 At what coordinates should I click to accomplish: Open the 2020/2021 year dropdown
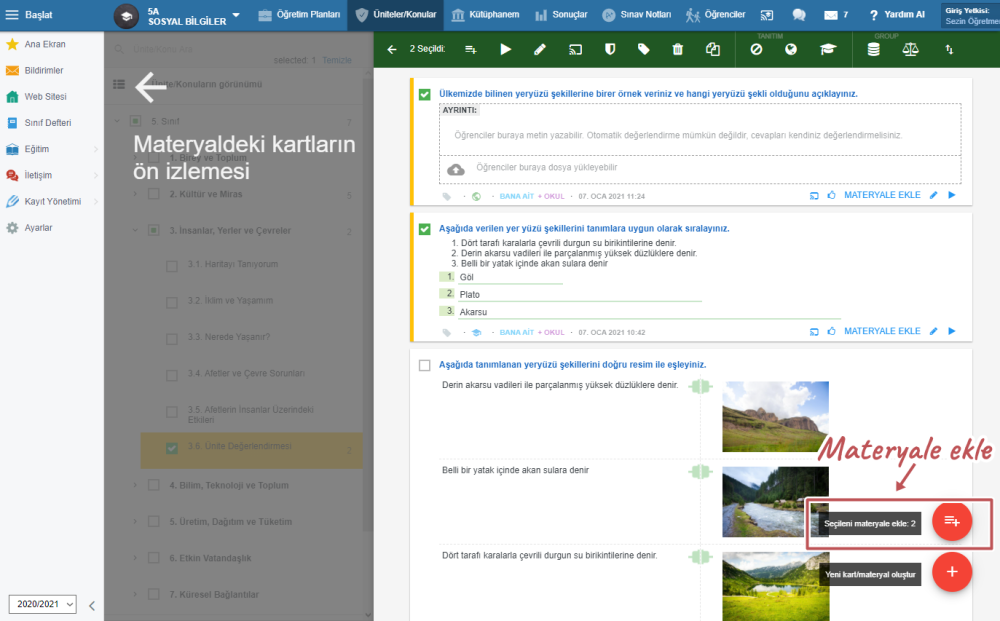[43, 604]
